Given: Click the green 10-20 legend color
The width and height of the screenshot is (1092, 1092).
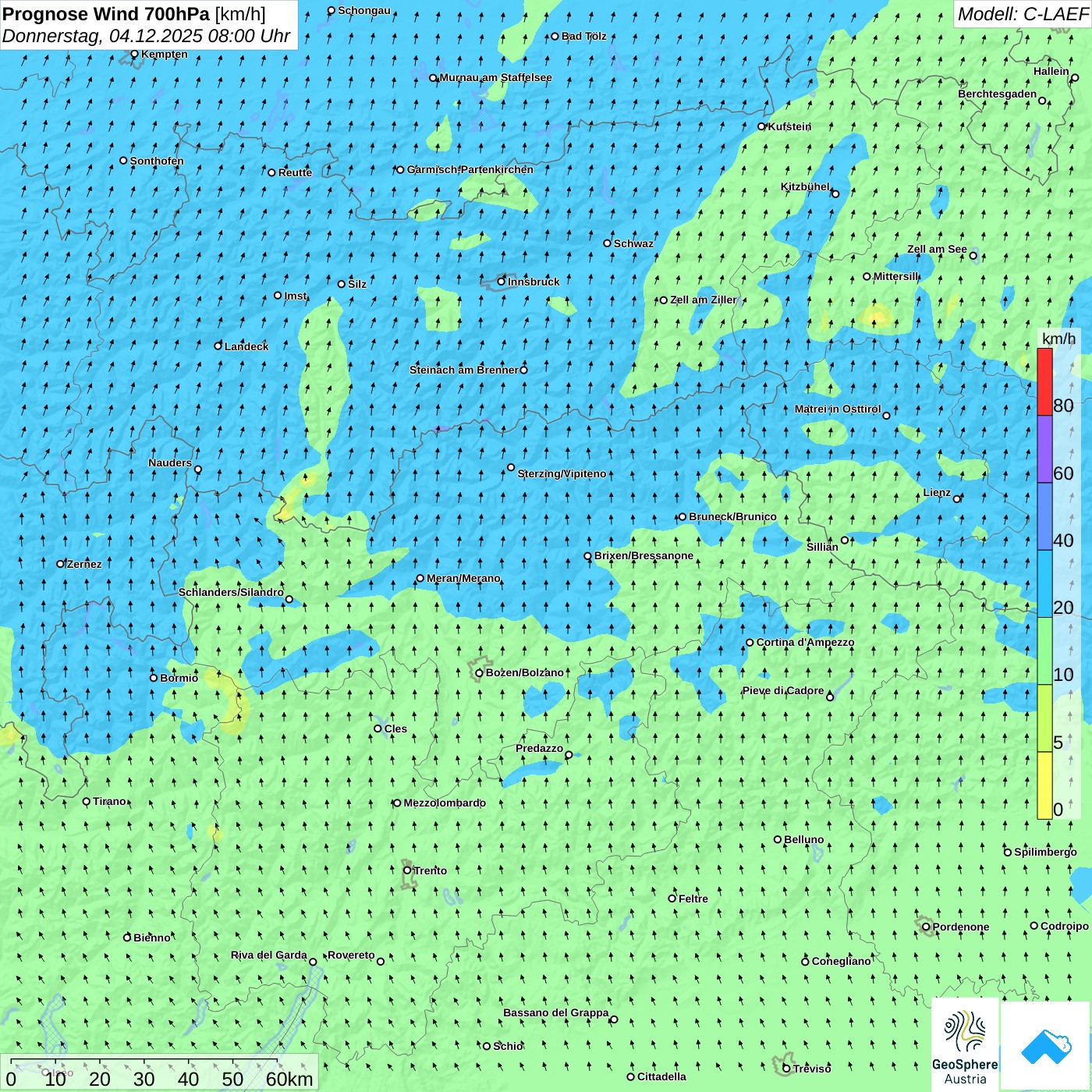Looking at the screenshot, I should 1044,651.
